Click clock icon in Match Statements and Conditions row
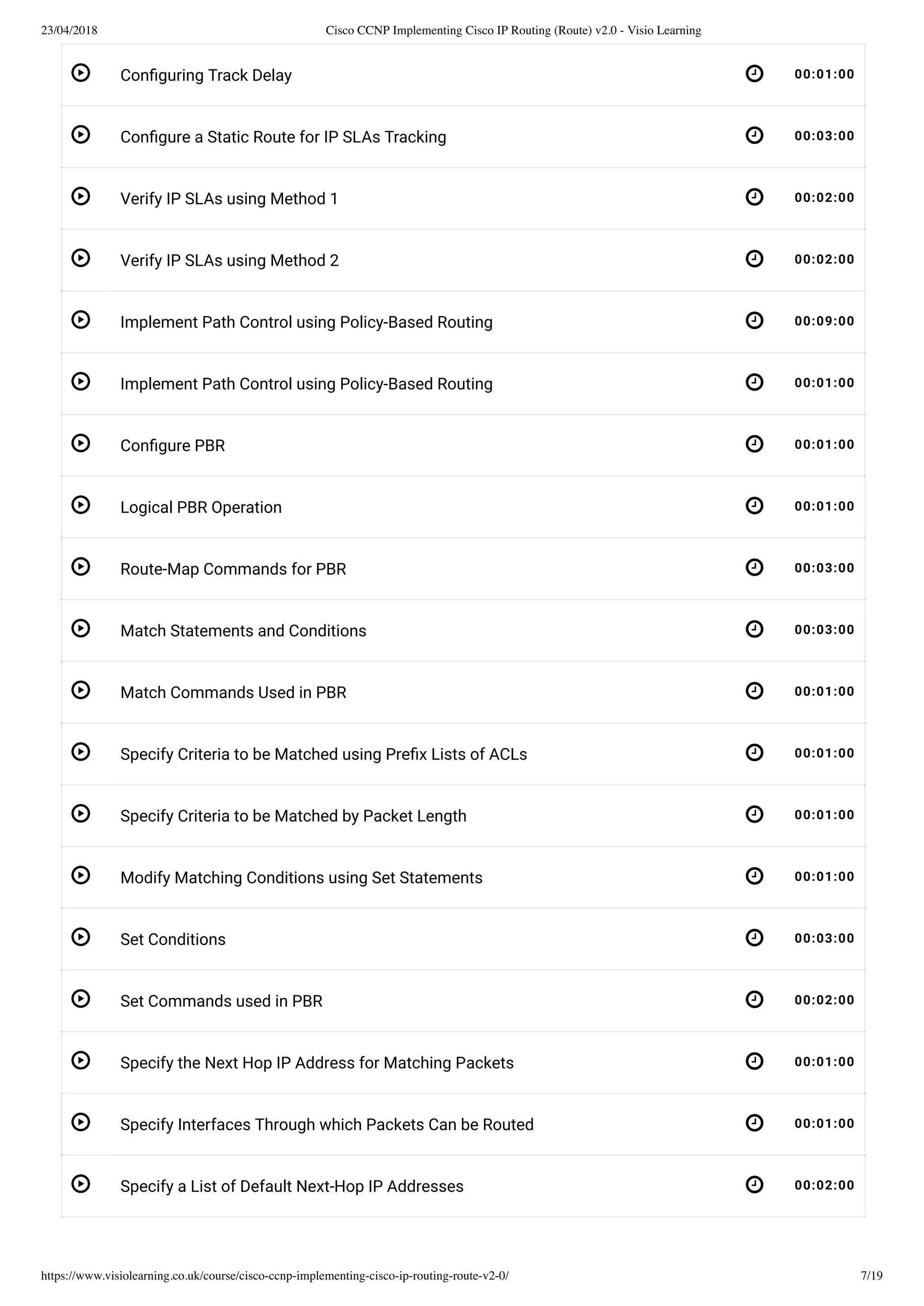The width and height of the screenshot is (924, 1306). point(754,629)
